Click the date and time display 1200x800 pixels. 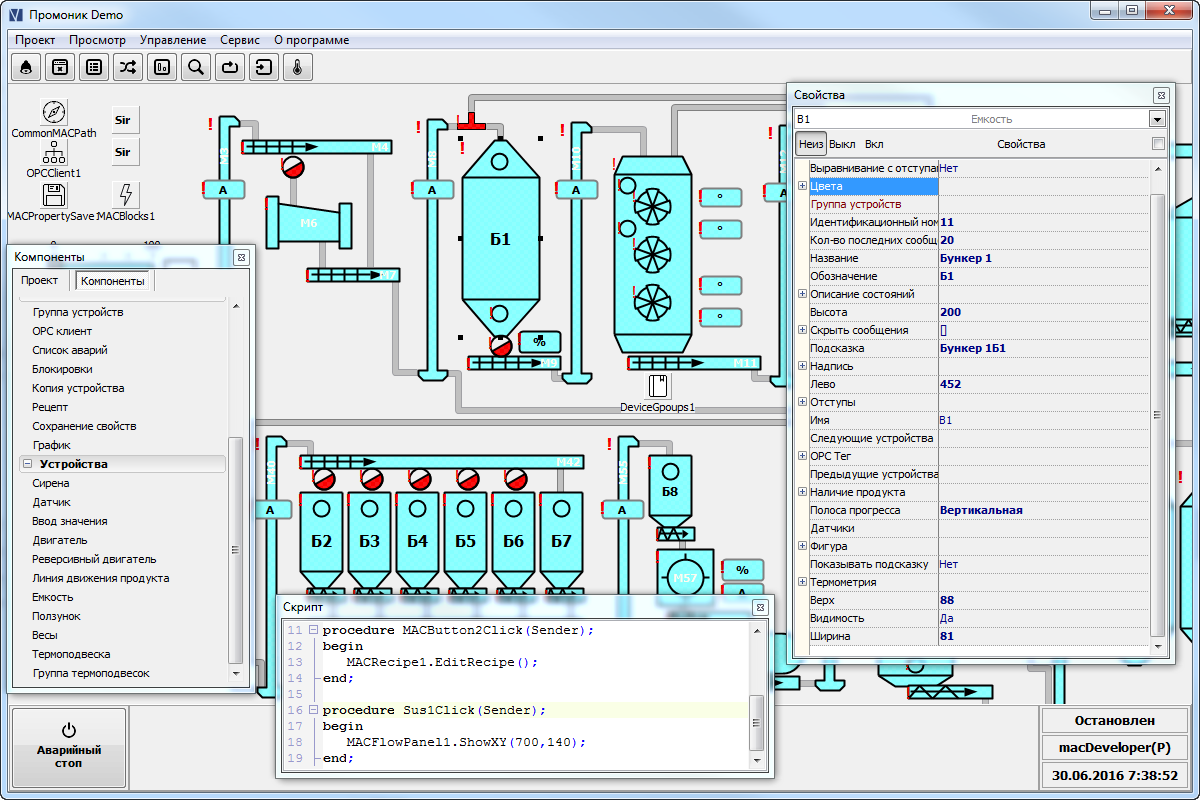click(x=1114, y=775)
